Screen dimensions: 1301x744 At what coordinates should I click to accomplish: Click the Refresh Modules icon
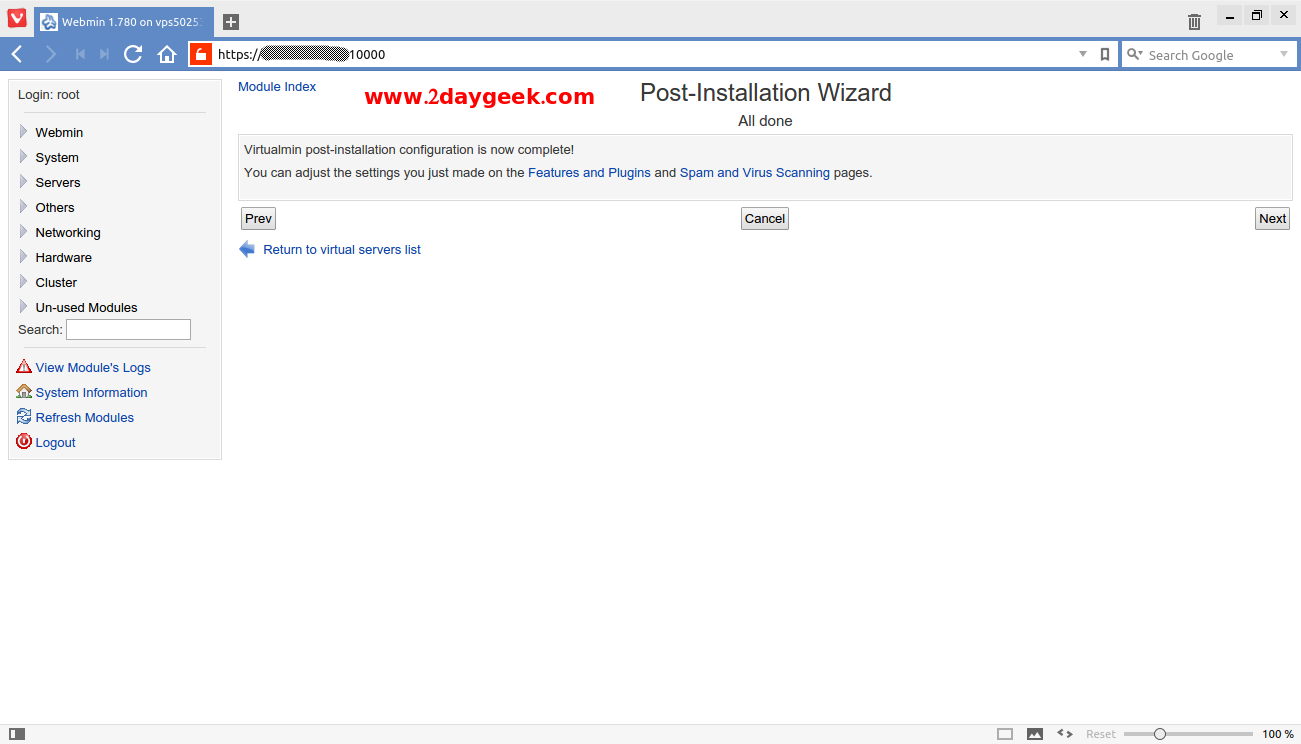tap(24, 417)
